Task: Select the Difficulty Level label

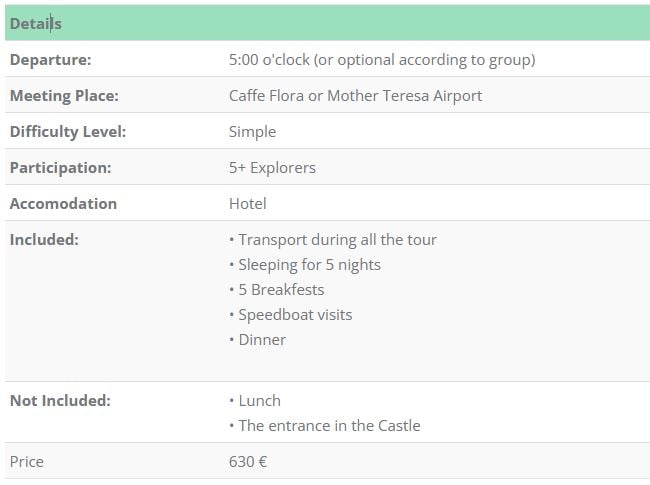Action: pos(68,132)
